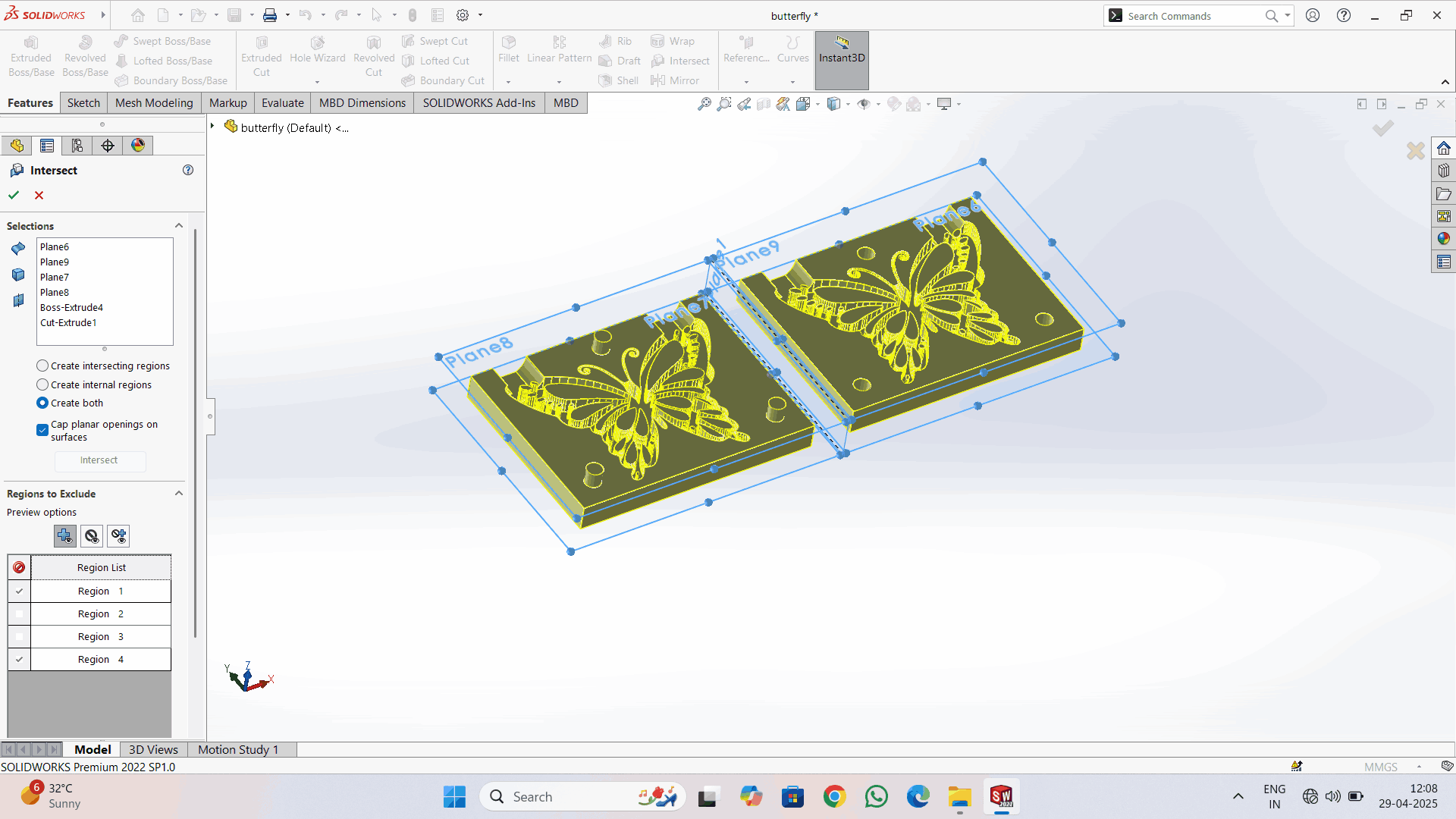Image resolution: width=1456 pixels, height=819 pixels.
Task: Open the DimXpertManager crosshair tab
Action: (x=108, y=146)
